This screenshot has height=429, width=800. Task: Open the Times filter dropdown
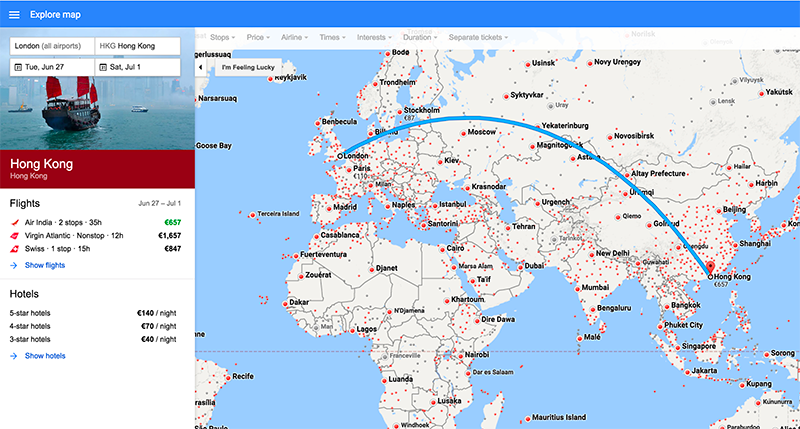click(x=332, y=37)
